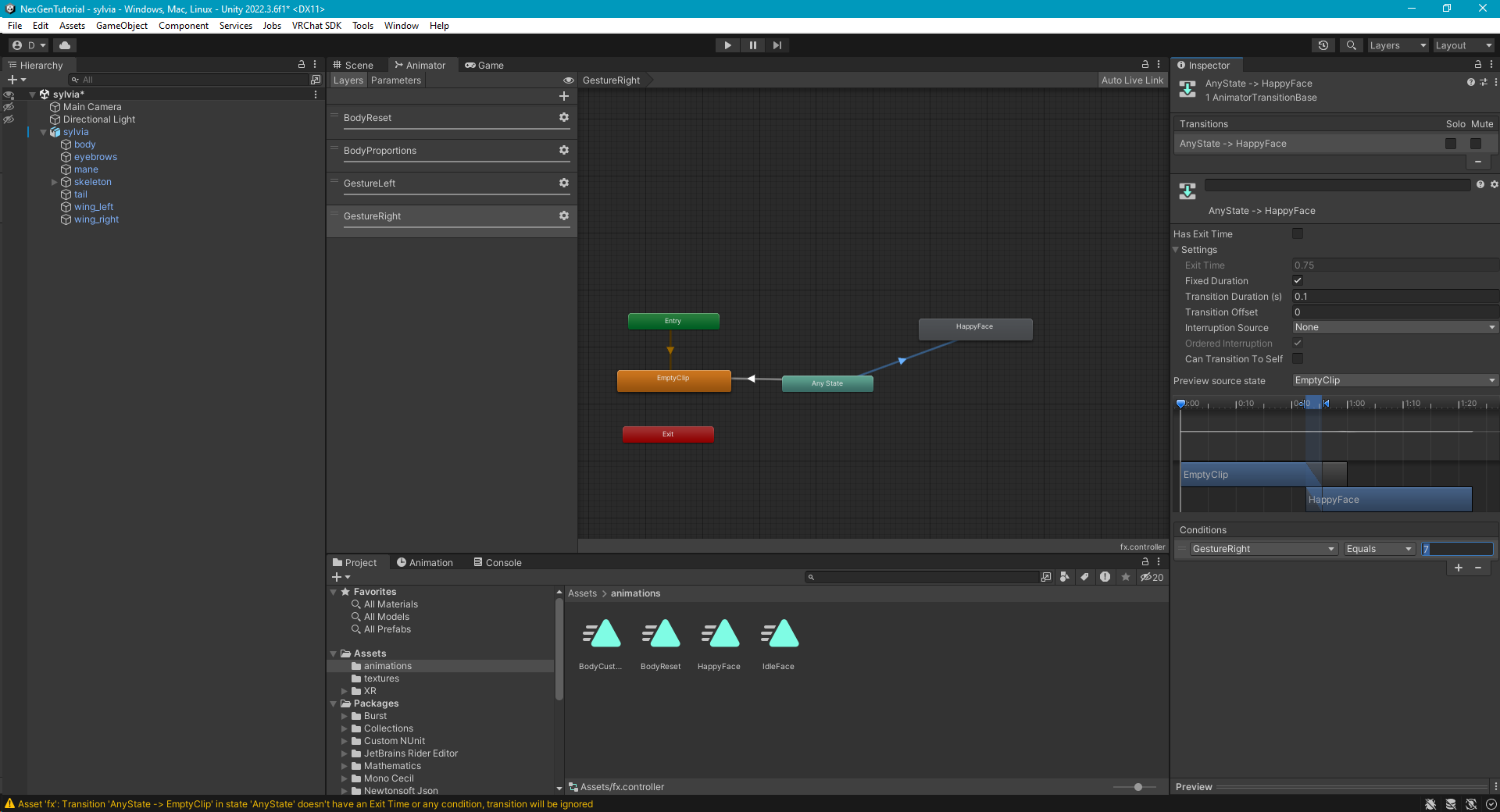
Task: Open GestureLeft layer settings gear
Action: (564, 183)
